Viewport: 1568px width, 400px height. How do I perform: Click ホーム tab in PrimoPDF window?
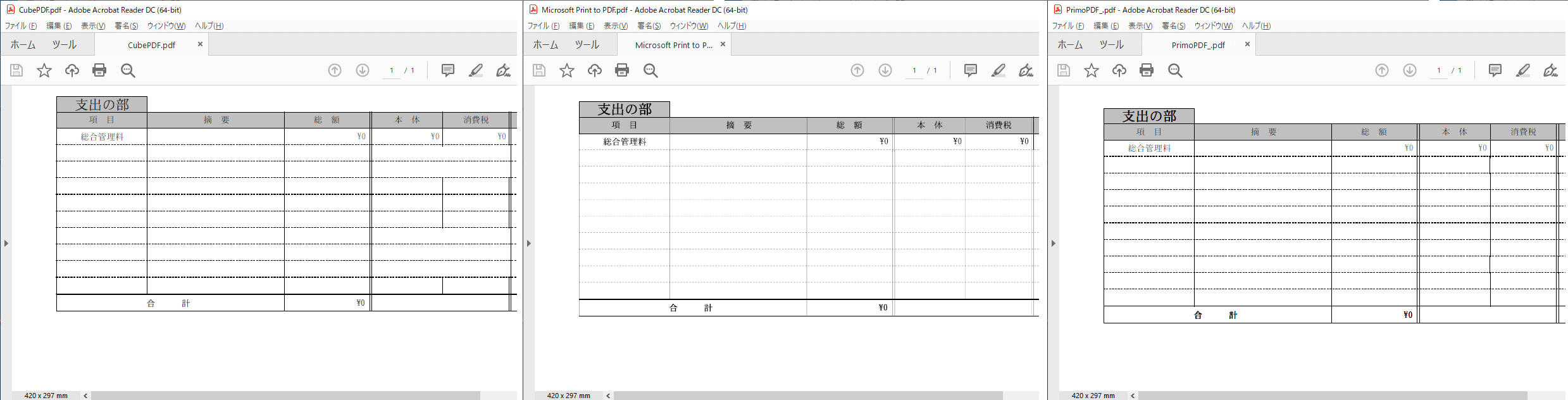pos(1070,45)
